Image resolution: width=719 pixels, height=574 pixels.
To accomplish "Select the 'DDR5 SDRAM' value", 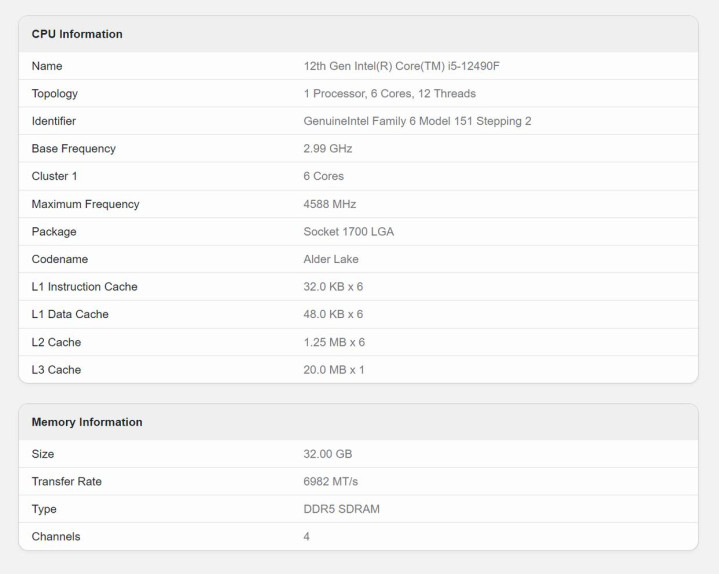I will point(342,509).
